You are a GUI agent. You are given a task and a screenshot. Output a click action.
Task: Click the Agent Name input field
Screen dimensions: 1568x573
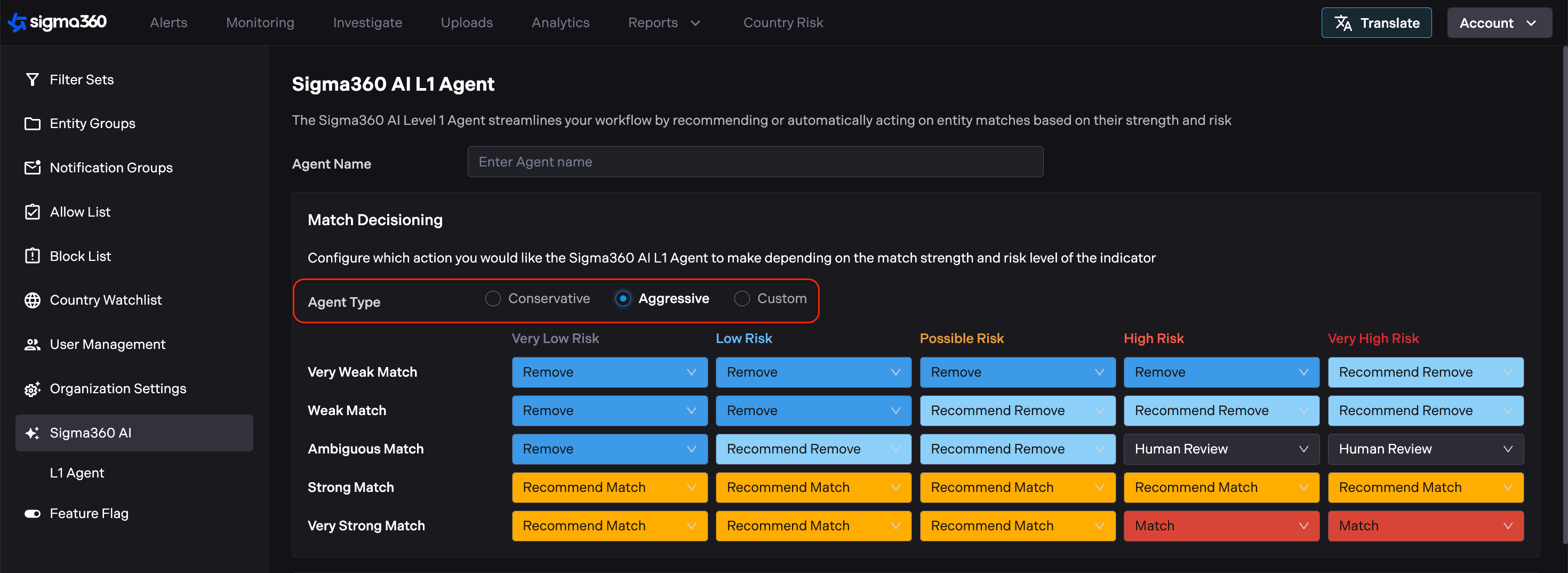point(755,162)
